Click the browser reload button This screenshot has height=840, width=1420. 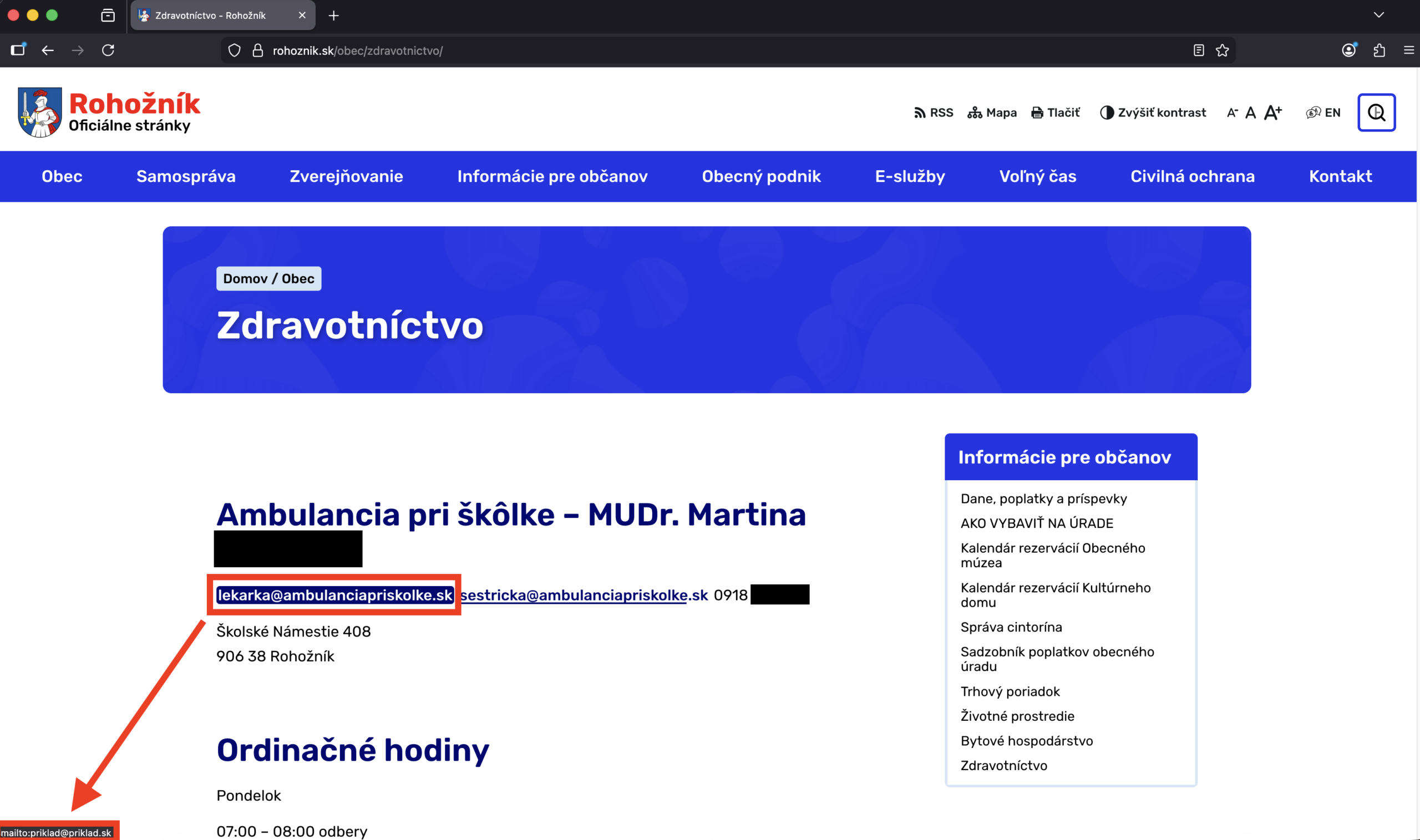coord(108,50)
